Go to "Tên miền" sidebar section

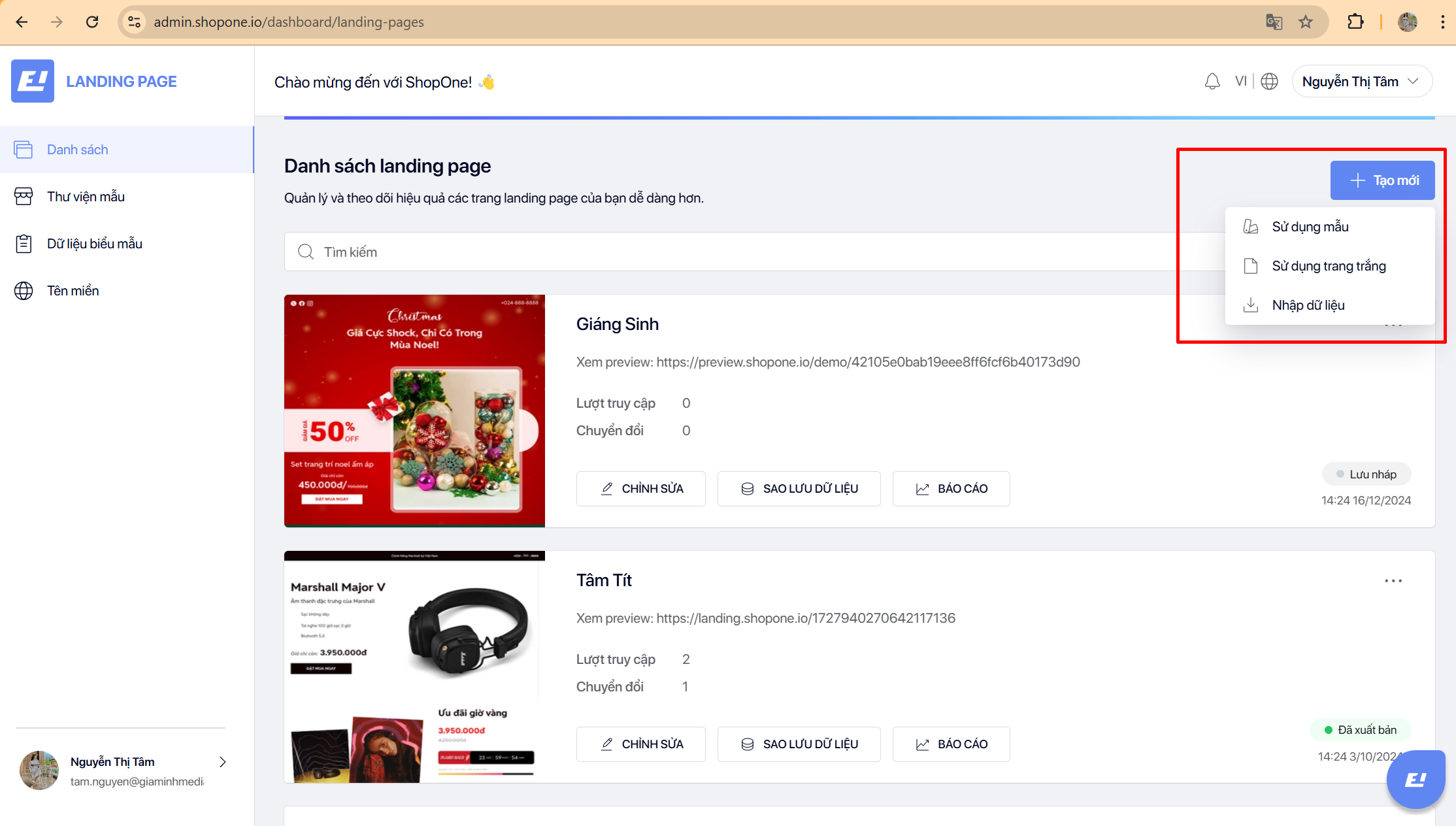tap(73, 291)
